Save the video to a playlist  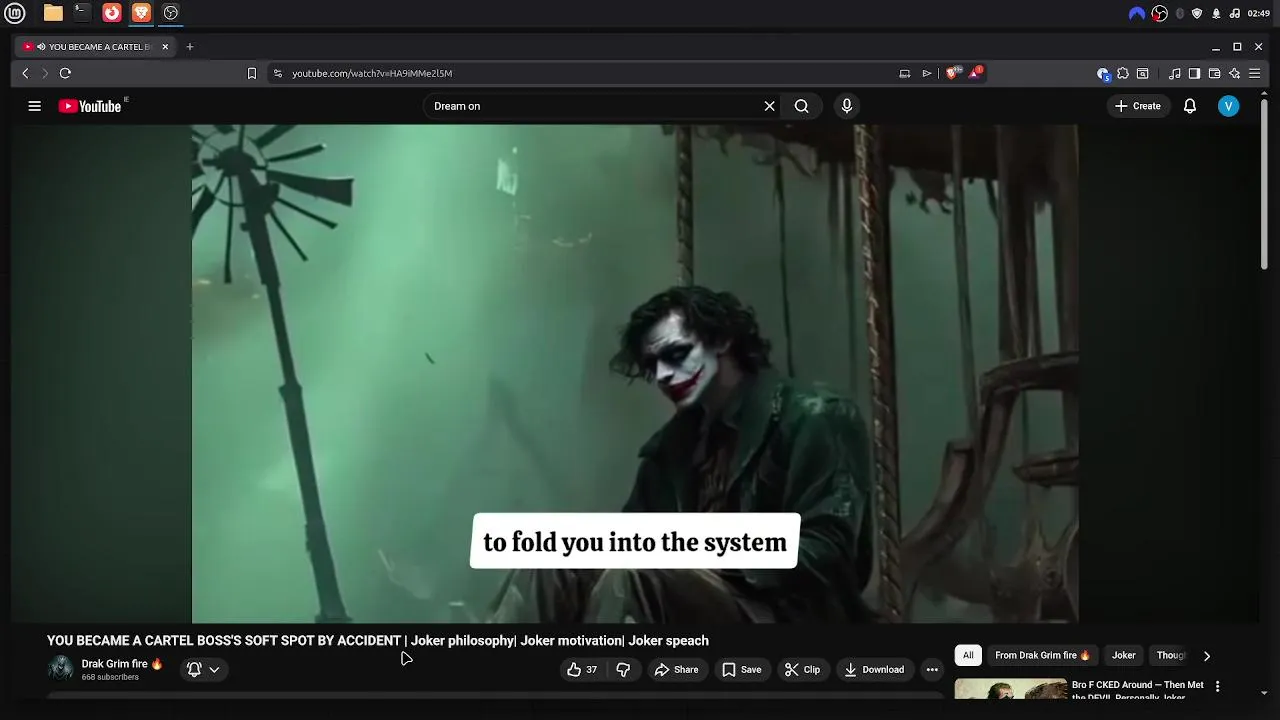[x=741, y=670]
